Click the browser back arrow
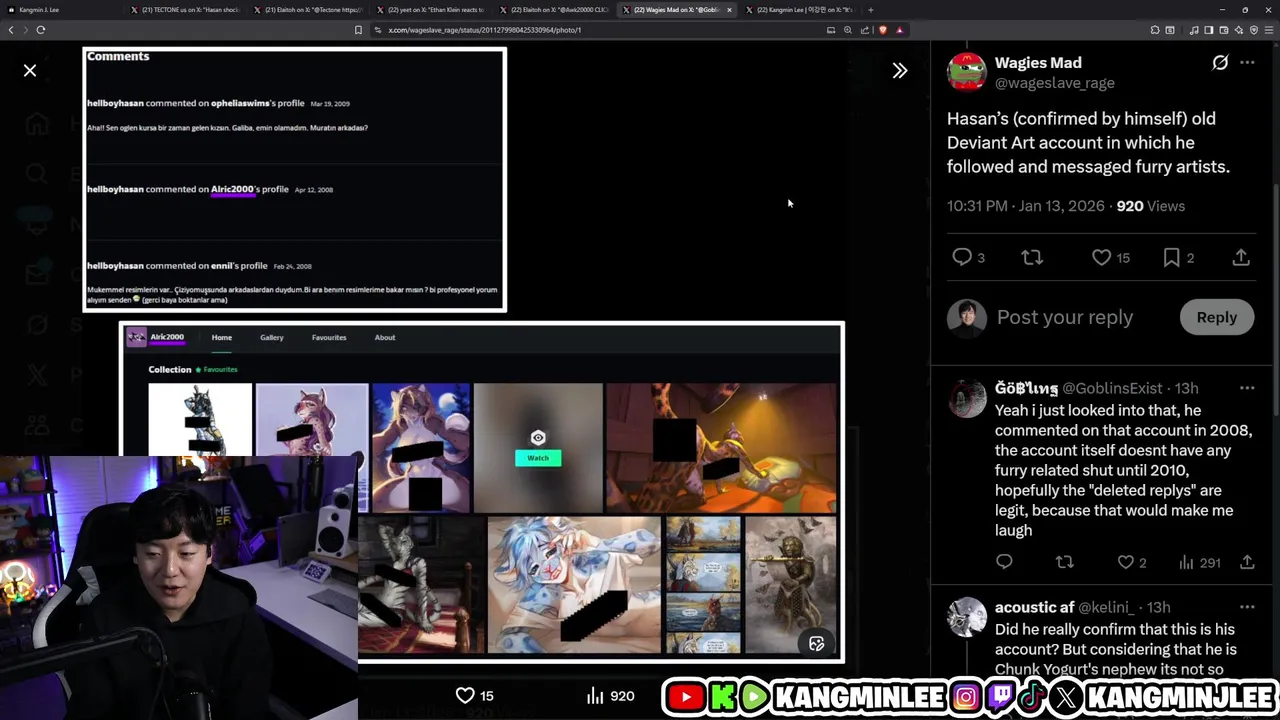 pos(11,30)
